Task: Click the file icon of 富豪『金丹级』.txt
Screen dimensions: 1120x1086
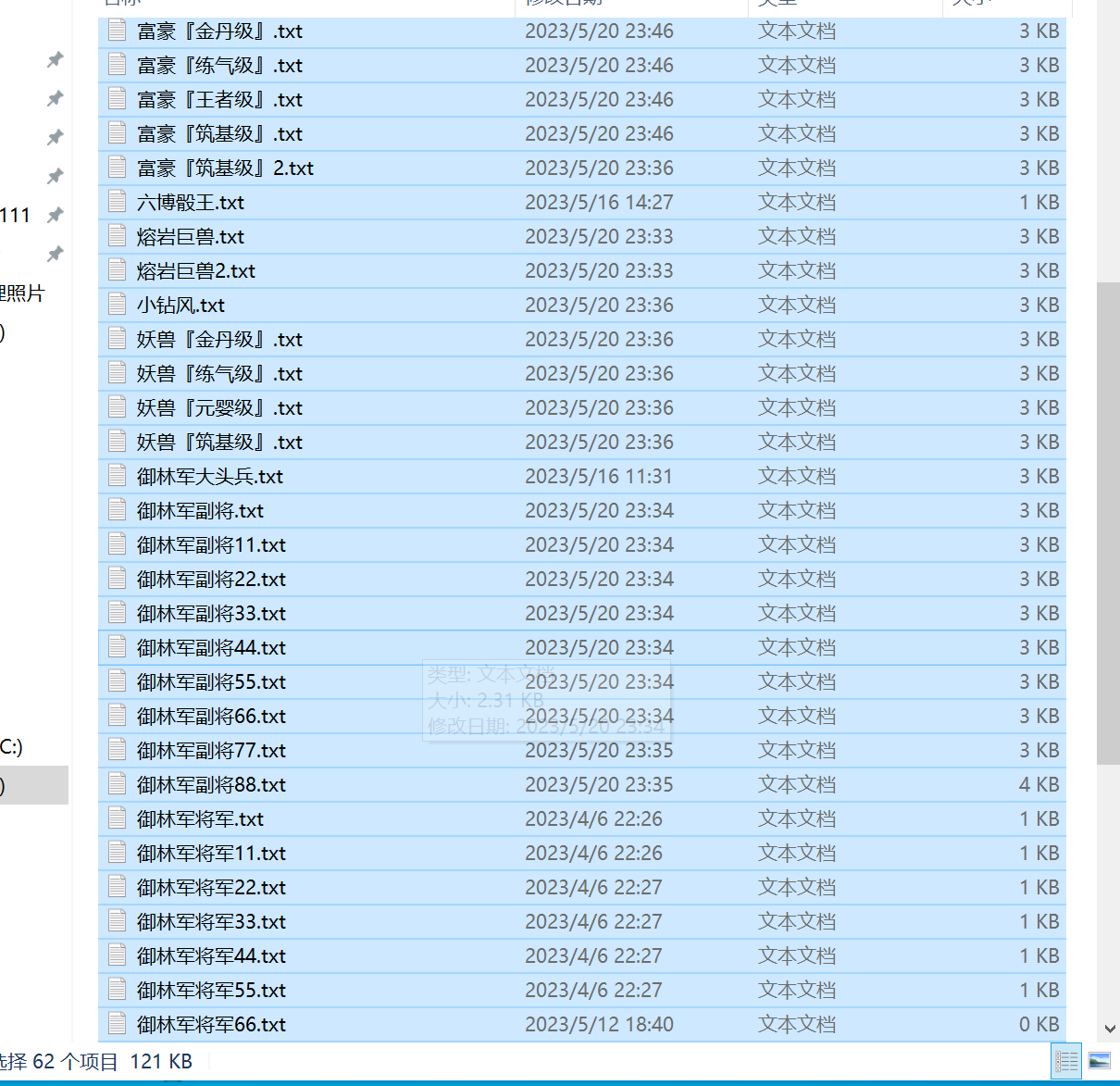Action: pos(117,31)
